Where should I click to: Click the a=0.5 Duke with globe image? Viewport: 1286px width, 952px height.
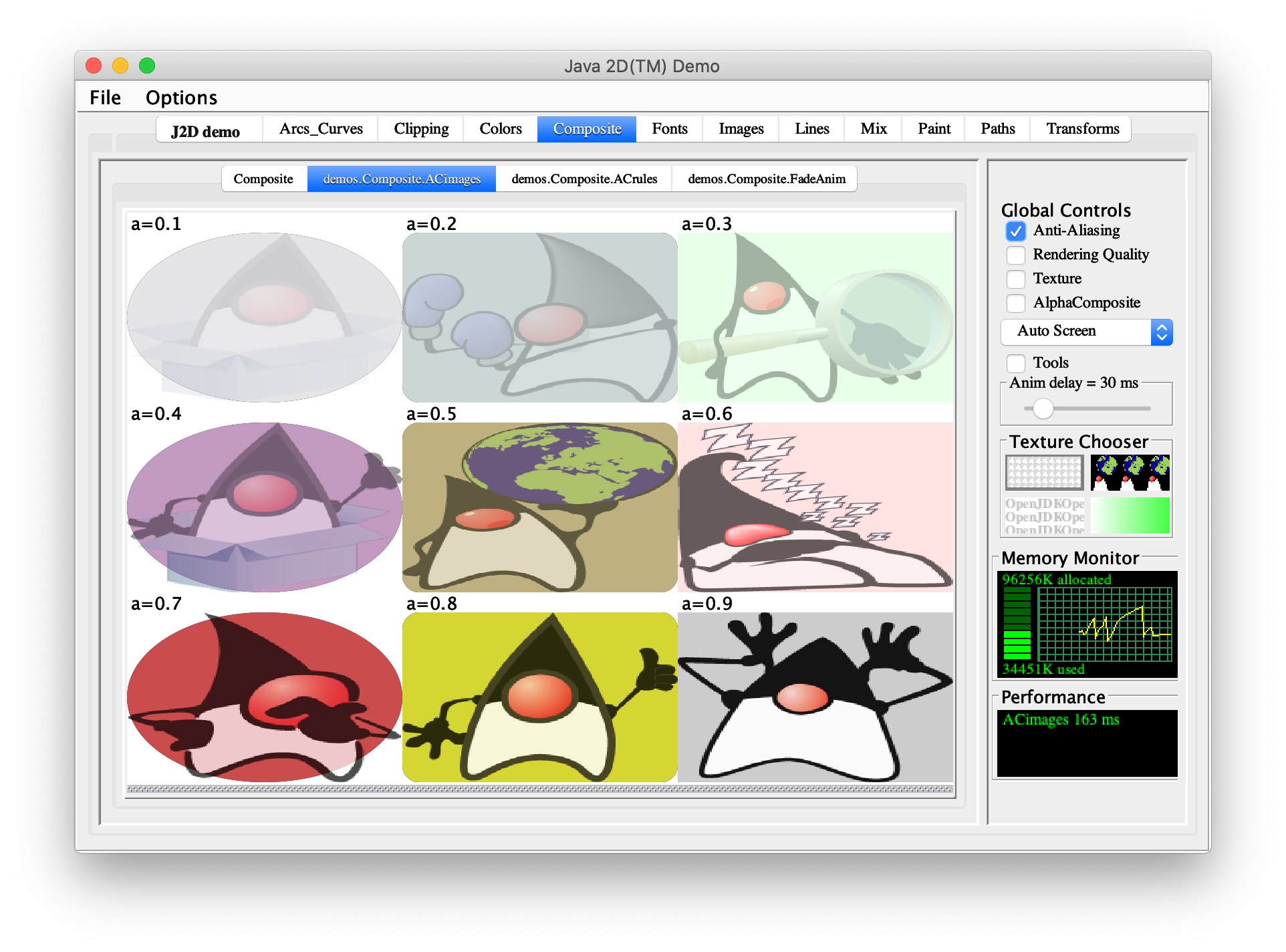click(540, 507)
